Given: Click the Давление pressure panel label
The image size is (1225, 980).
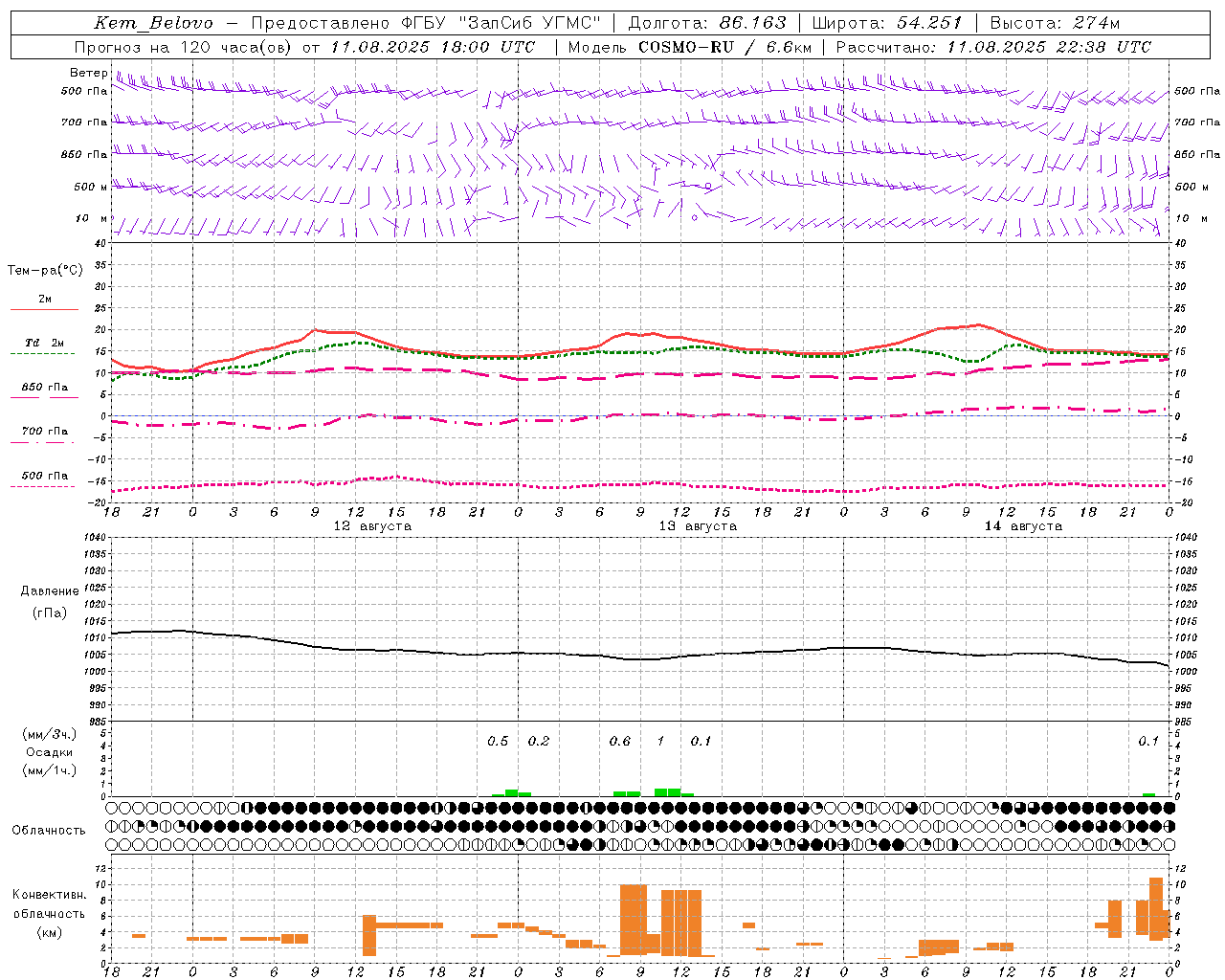Looking at the screenshot, I should [x=50, y=591].
